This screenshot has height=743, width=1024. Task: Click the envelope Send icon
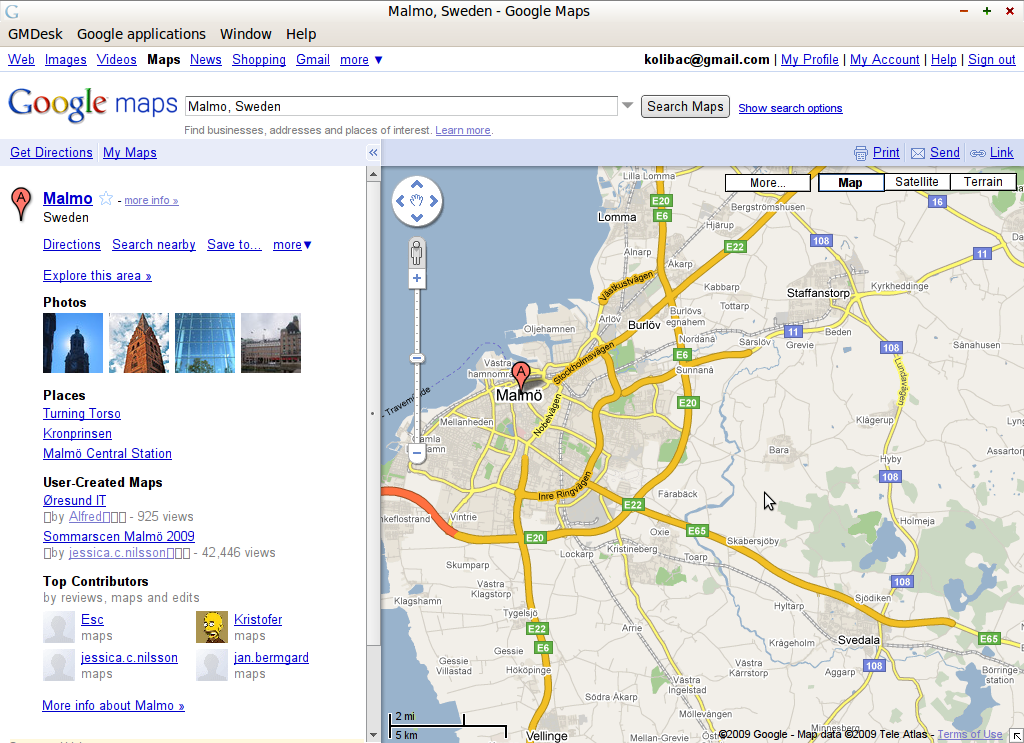click(x=918, y=153)
